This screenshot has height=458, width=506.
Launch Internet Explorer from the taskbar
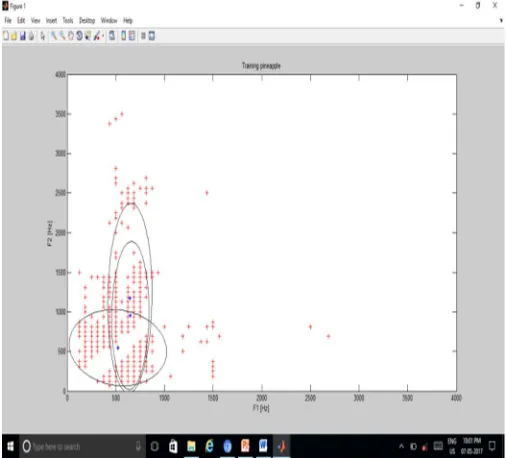(209, 446)
